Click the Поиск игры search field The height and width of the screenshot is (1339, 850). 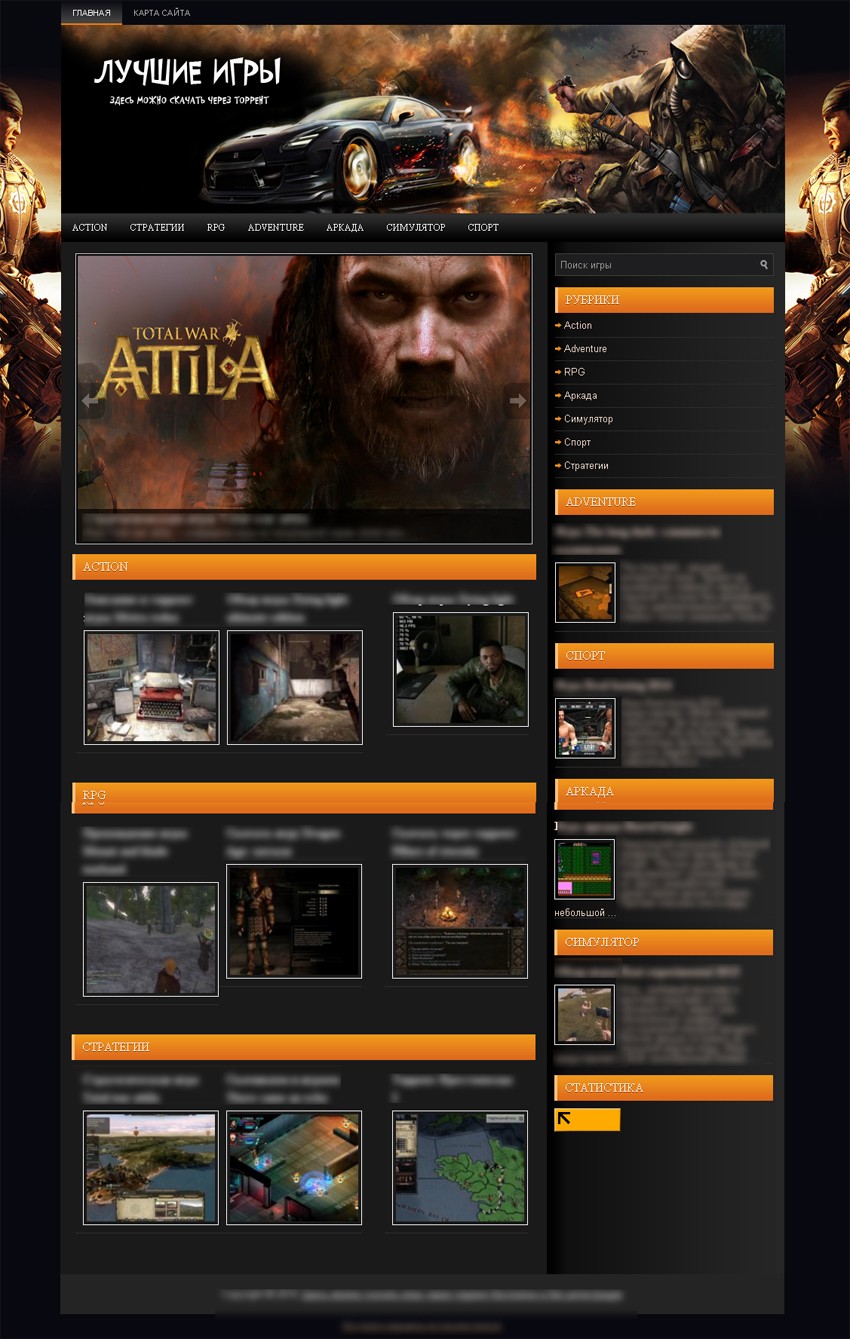(655, 265)
